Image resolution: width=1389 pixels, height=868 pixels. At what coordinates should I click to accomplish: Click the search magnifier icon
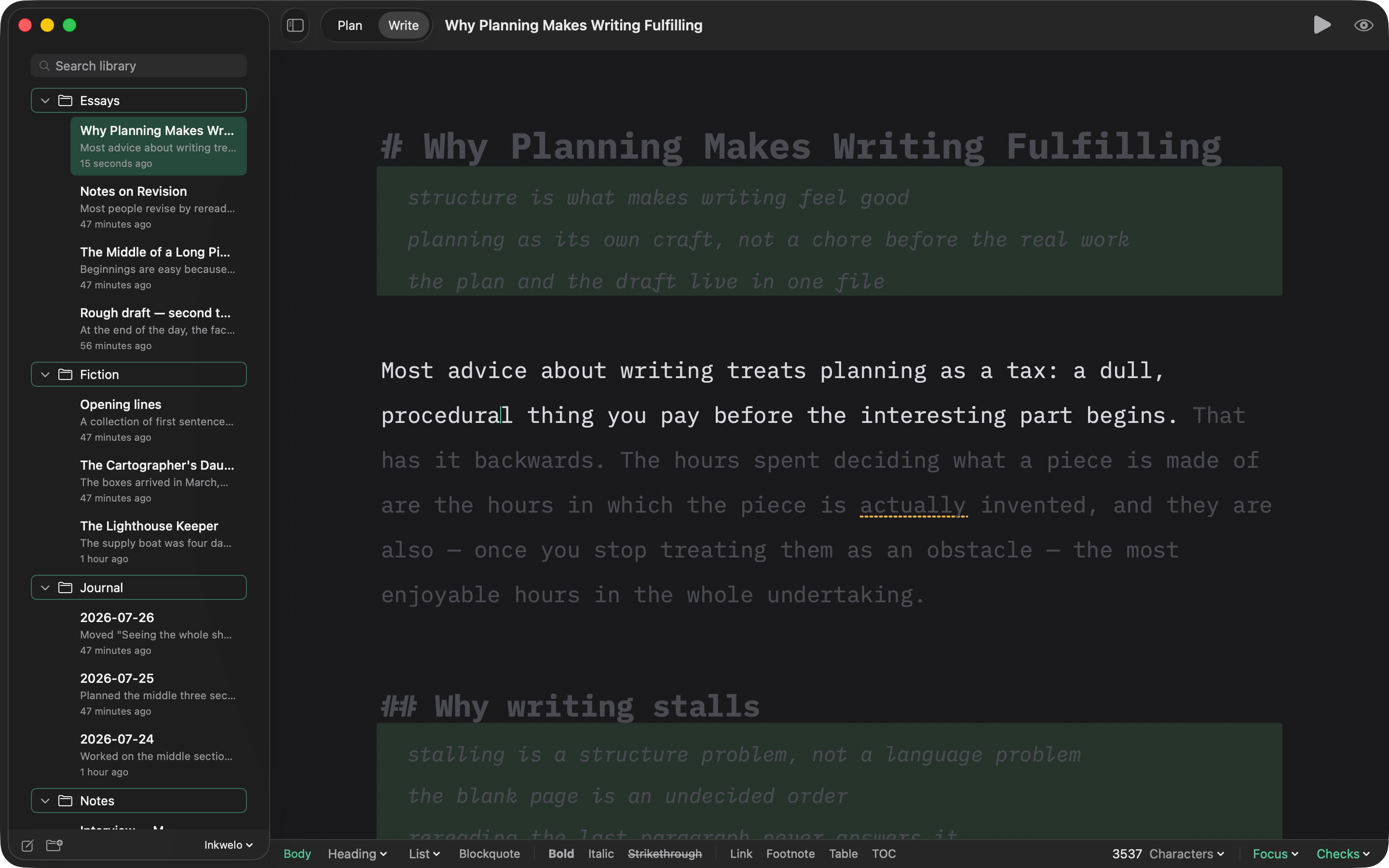44,66
